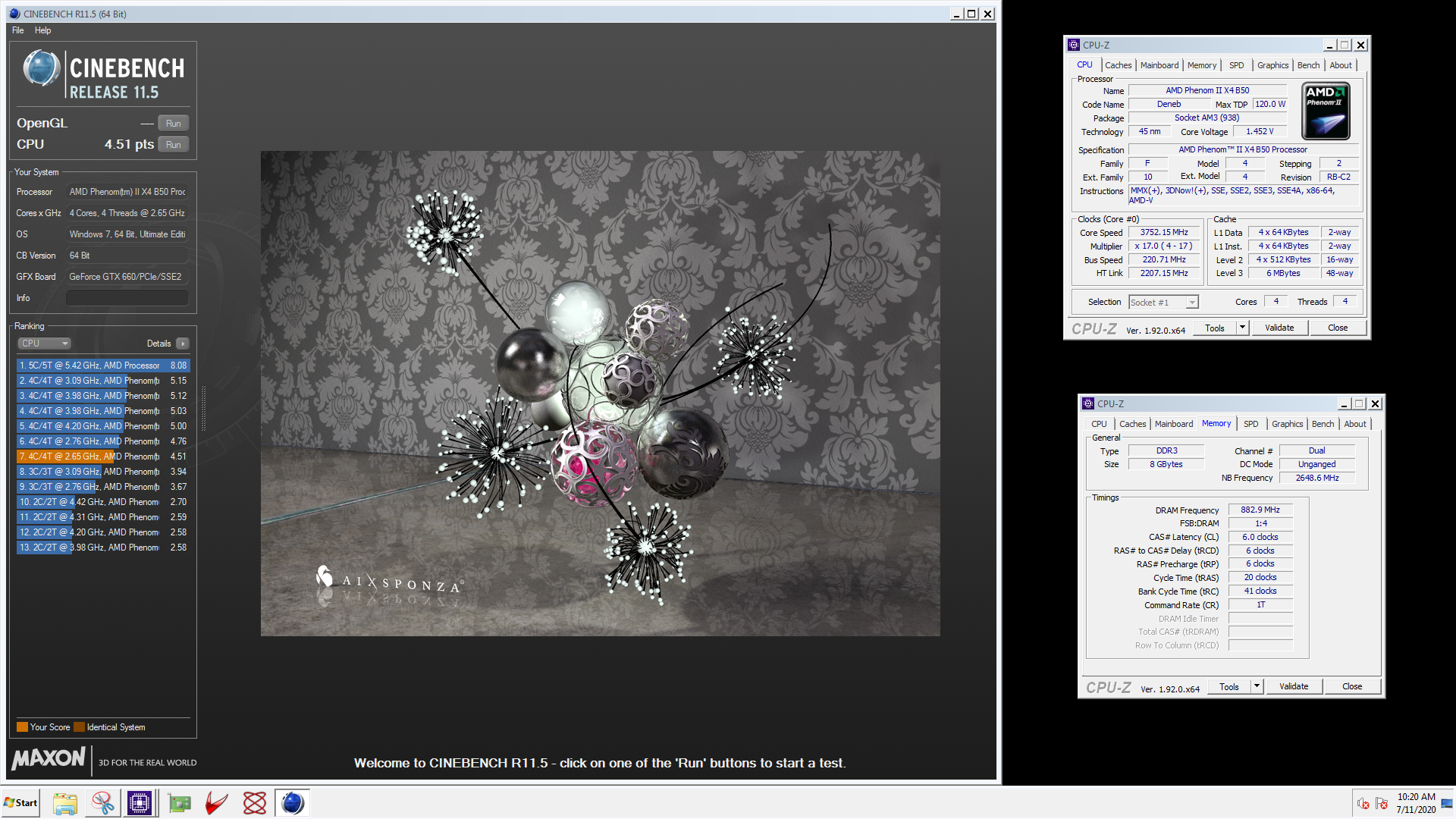This screenshot has height=819, width=1456.
Task: Open Snipping Tool from taskbar
Action: pyautogui.click(x=103, y=803)
